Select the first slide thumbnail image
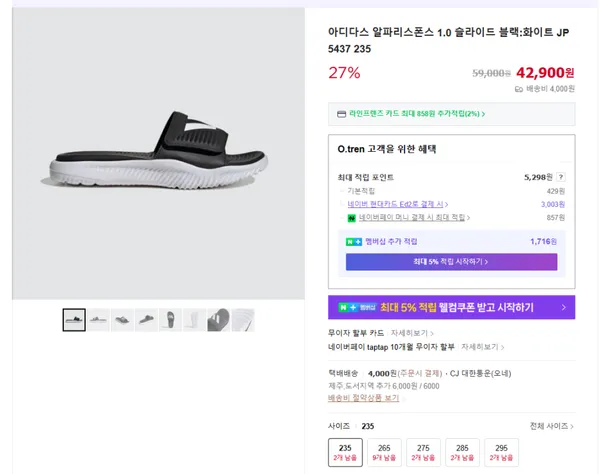600x474 pixels. [x=74, y=320]
